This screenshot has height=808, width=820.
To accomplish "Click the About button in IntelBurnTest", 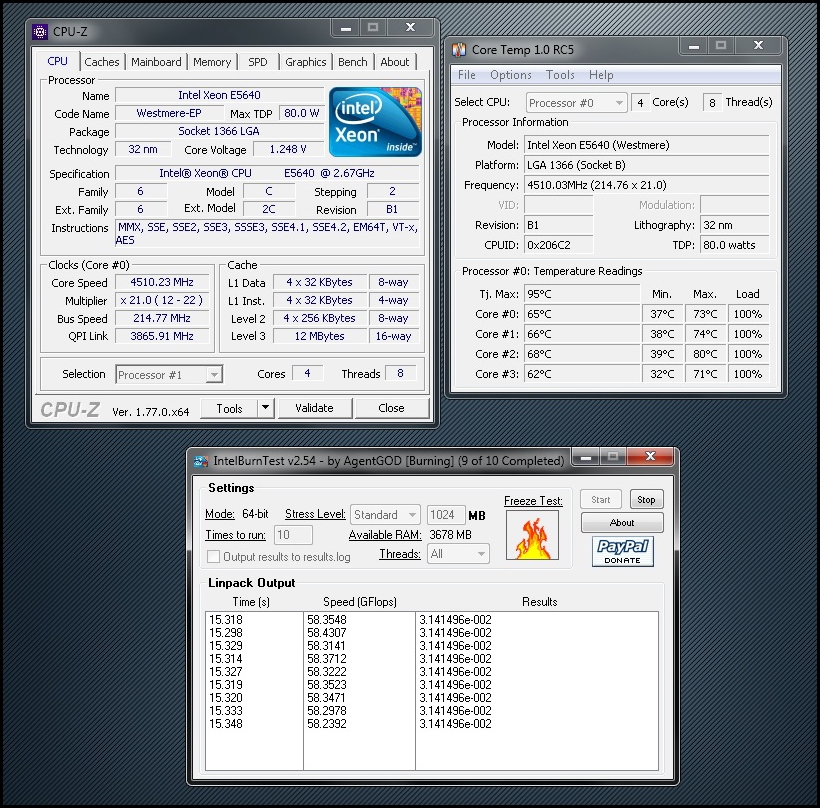I will [x=622, y=522].
